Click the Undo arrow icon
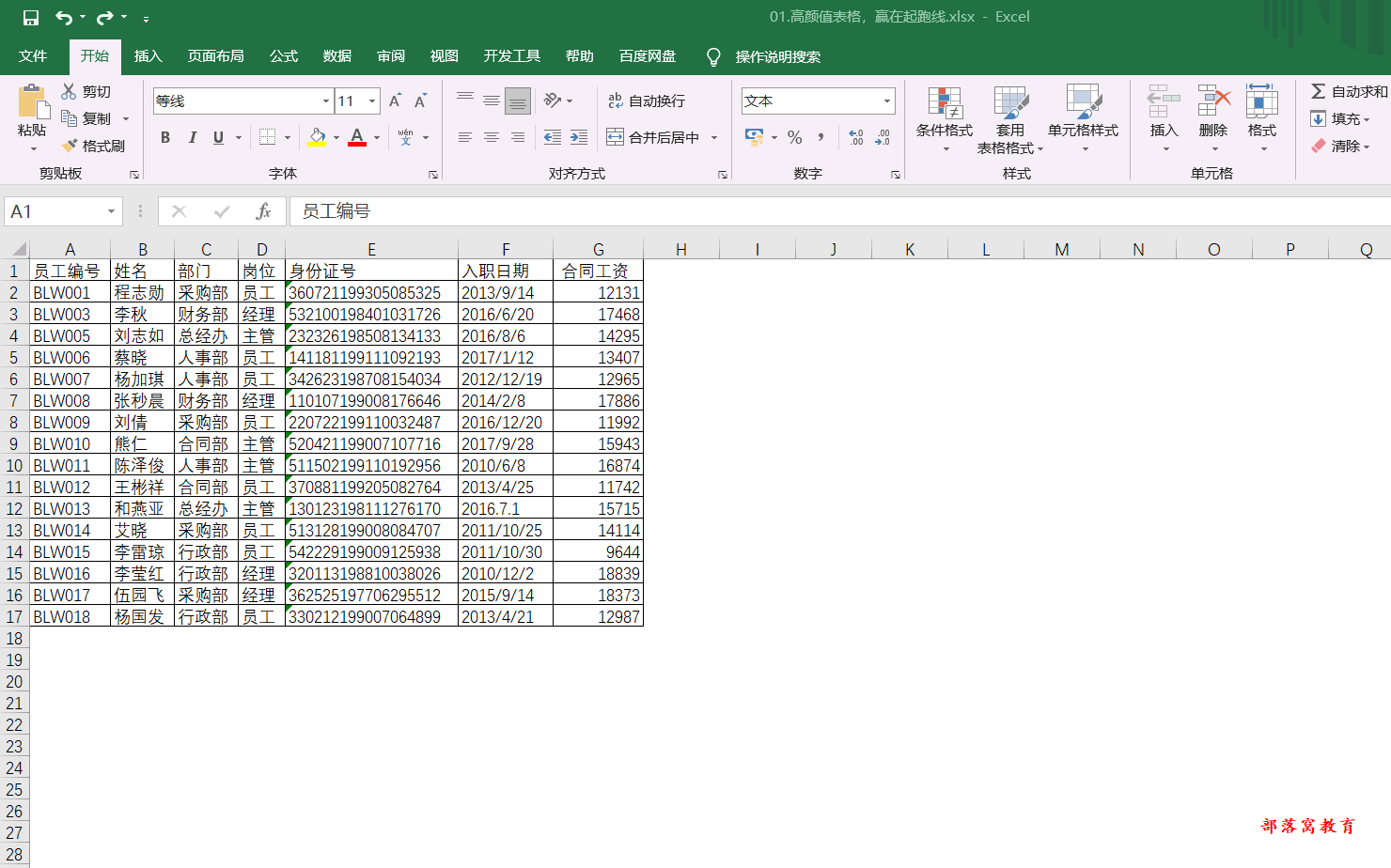 point(64,18)
